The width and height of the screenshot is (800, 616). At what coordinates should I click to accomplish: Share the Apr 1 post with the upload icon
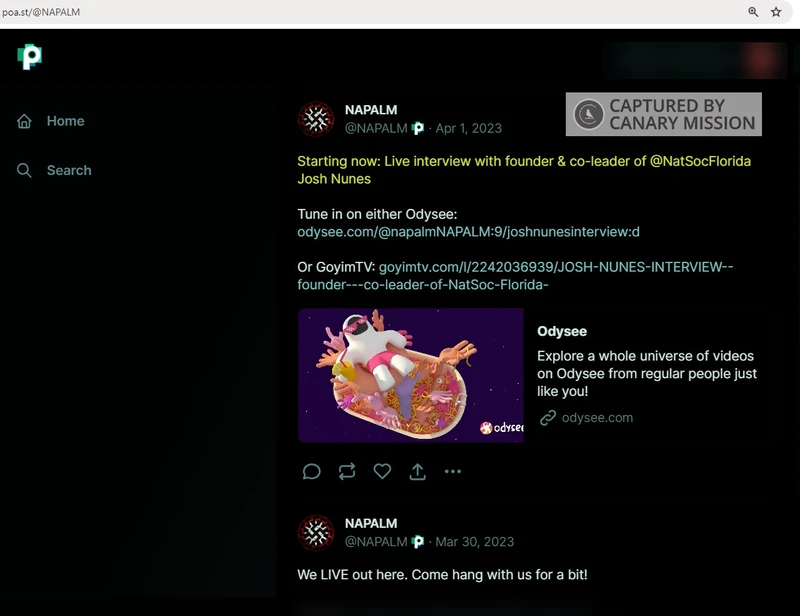[x=417, y=472]
